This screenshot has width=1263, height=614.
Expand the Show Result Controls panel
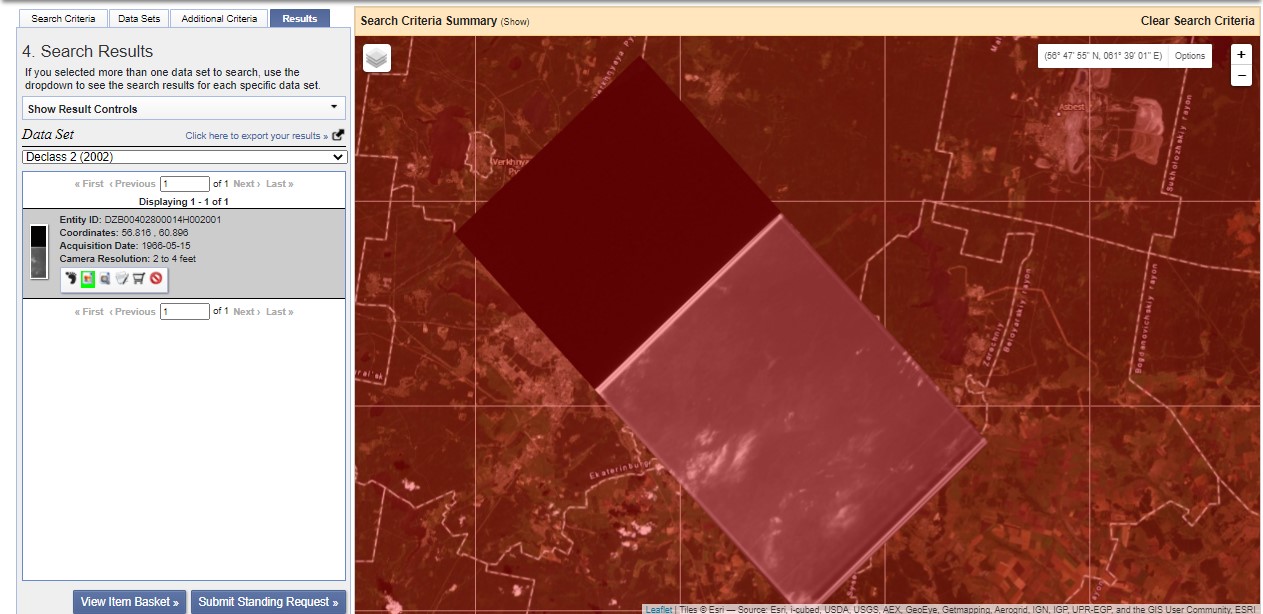184,109
